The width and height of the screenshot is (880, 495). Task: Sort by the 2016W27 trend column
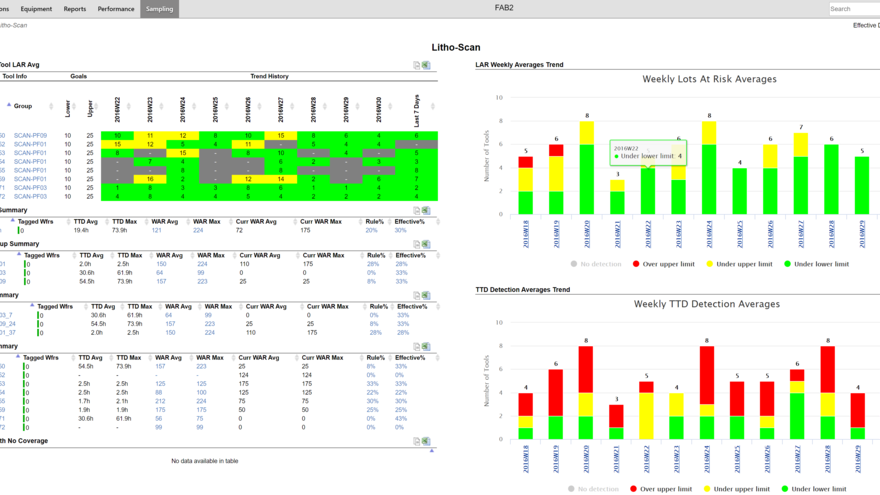[x=281, y=109]
